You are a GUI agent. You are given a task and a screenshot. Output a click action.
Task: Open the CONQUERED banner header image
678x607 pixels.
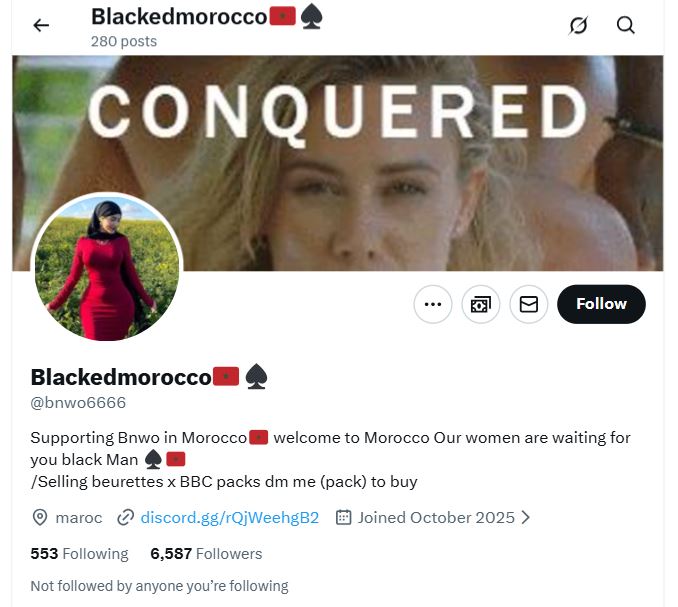pos(337,163)
